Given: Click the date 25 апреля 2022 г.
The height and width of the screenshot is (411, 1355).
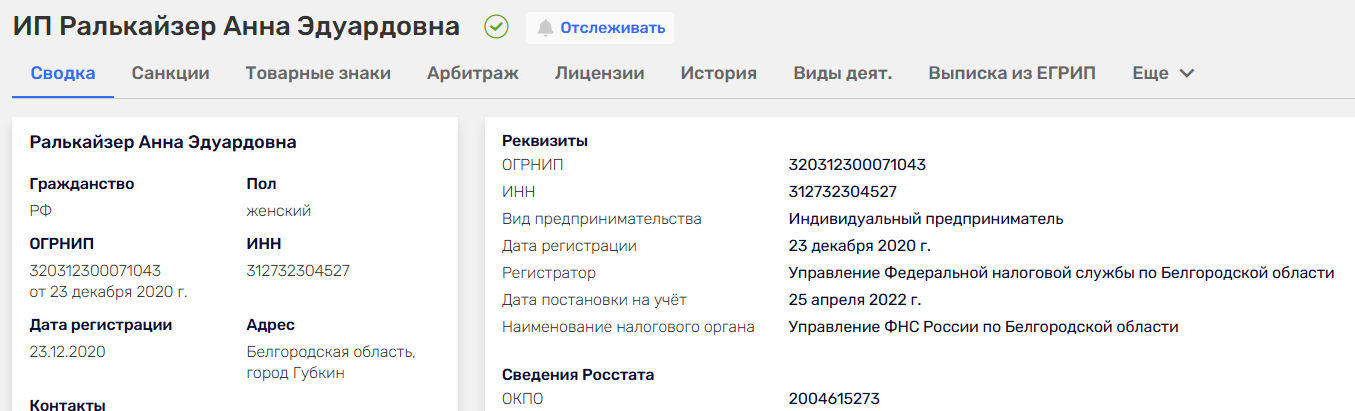Looking at the screenshot, I should point(854,300).
